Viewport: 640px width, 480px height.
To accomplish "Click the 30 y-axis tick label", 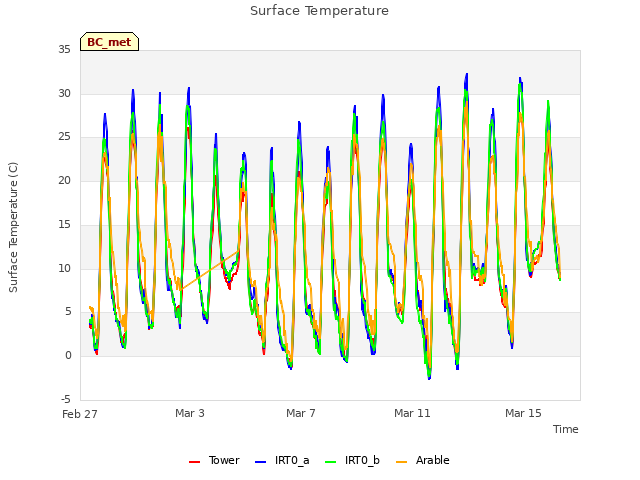I will pos(64,93).
